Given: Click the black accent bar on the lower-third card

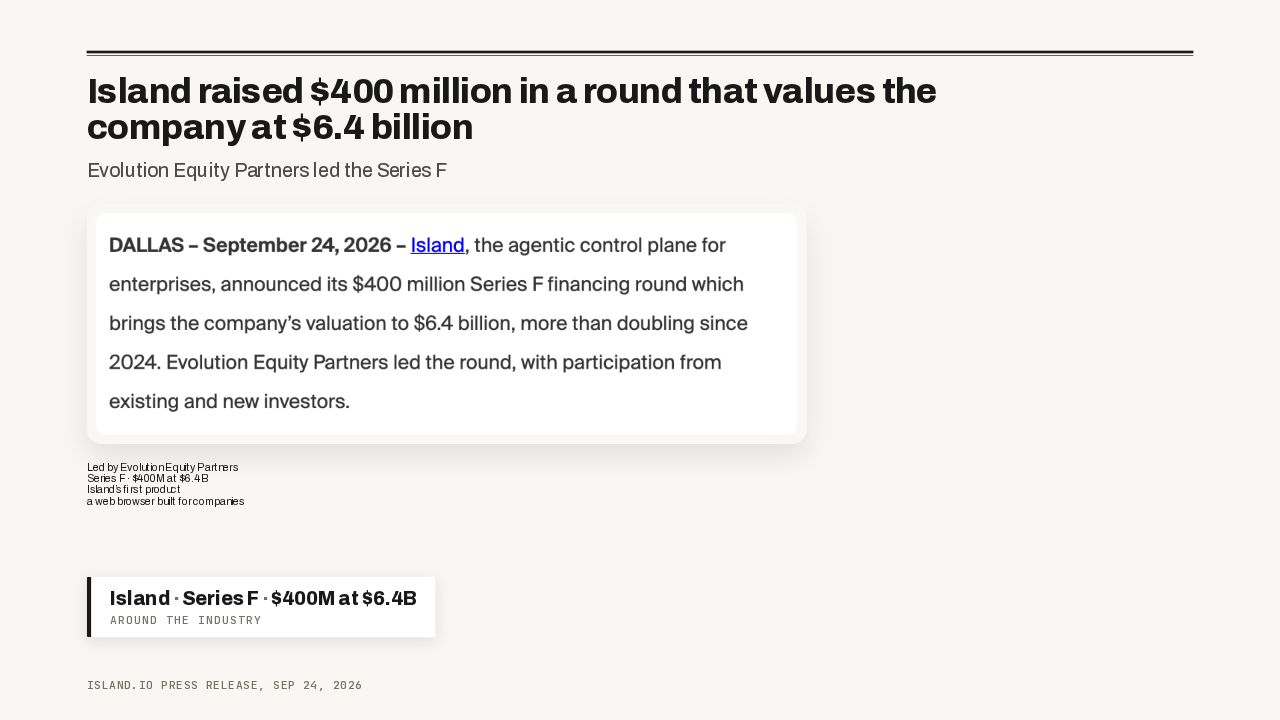Looking at the screenshot, I should point(89,607).
